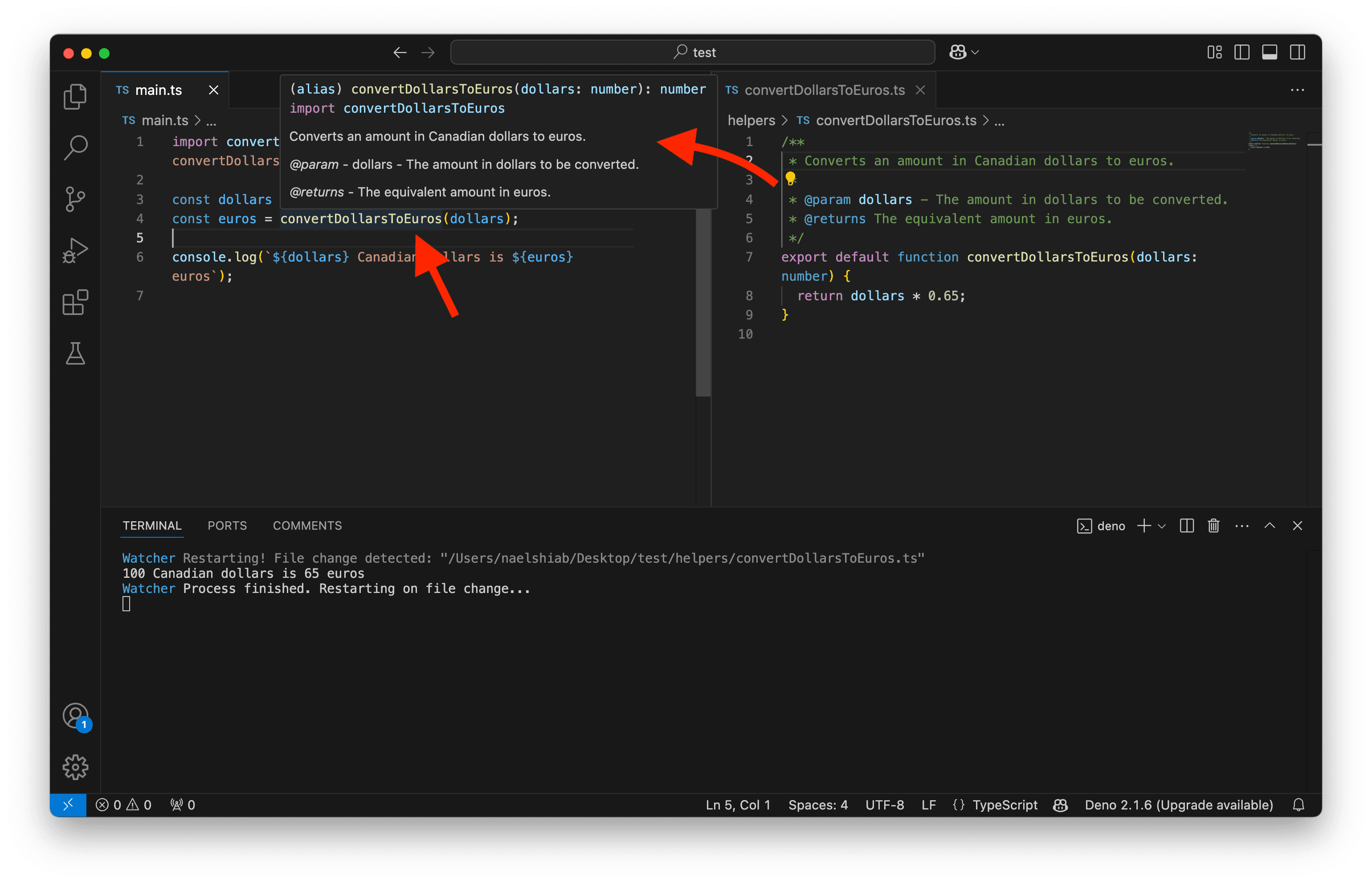Screen dimensions: 1372x883
Task: Click the minimap in right editor
Action: [1274, 141]
